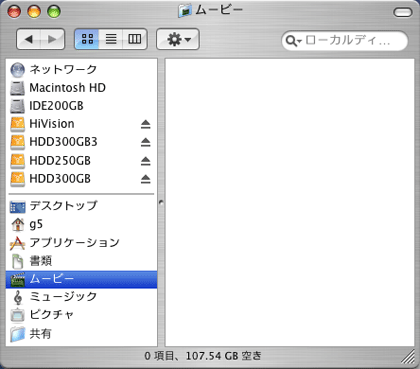420x369 pixels.
Task: Eject the HDD250GB drive
Action: (145, 161)
